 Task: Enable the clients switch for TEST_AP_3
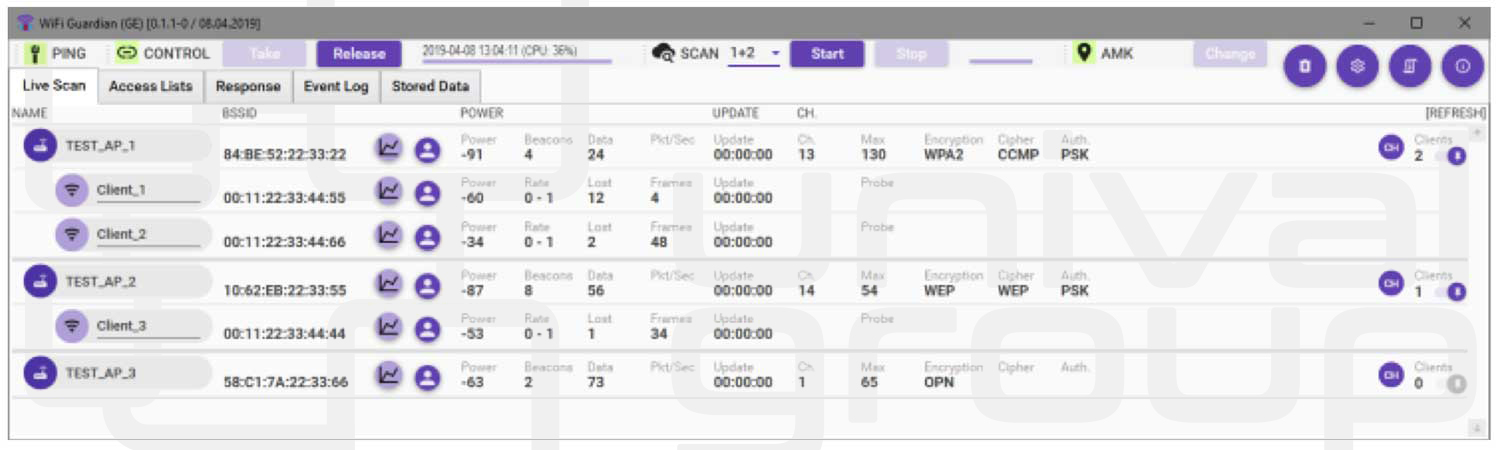coord(1452,383)
